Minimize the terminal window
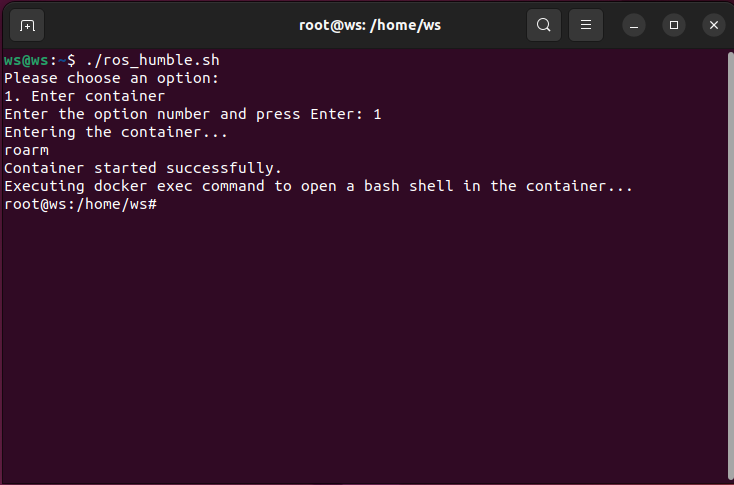 [634, 25]
